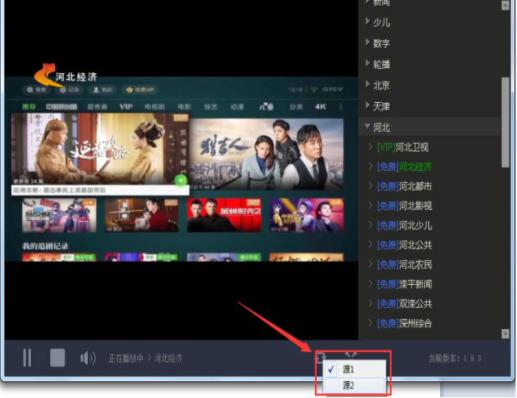Click the 当前版本 version label
Image resolution: width=517 pixels, height=398 pixels.
455,358
